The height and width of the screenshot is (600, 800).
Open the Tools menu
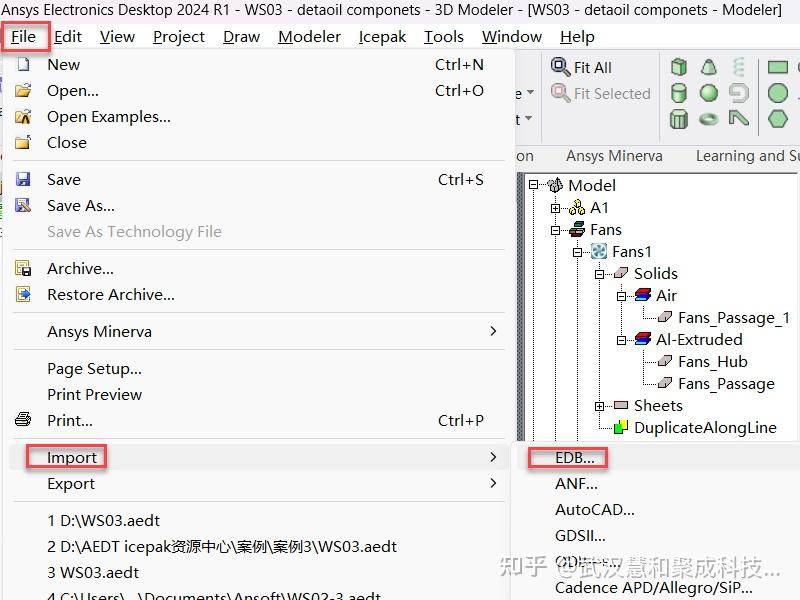point(444,37)
